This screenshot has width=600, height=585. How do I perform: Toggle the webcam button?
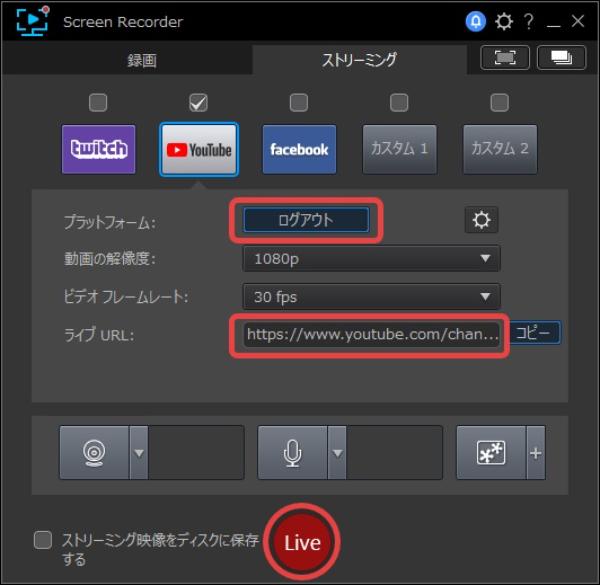click(94, 453)
